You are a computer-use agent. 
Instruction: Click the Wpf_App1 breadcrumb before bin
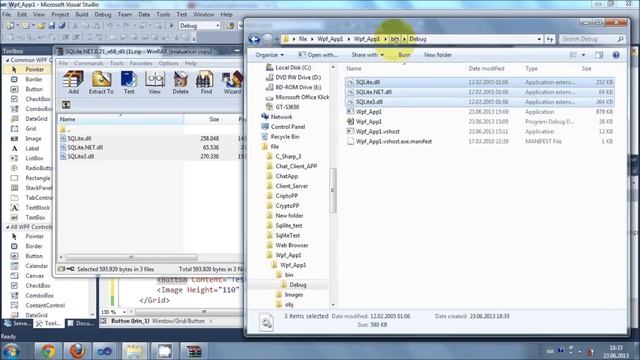[367, 39]
